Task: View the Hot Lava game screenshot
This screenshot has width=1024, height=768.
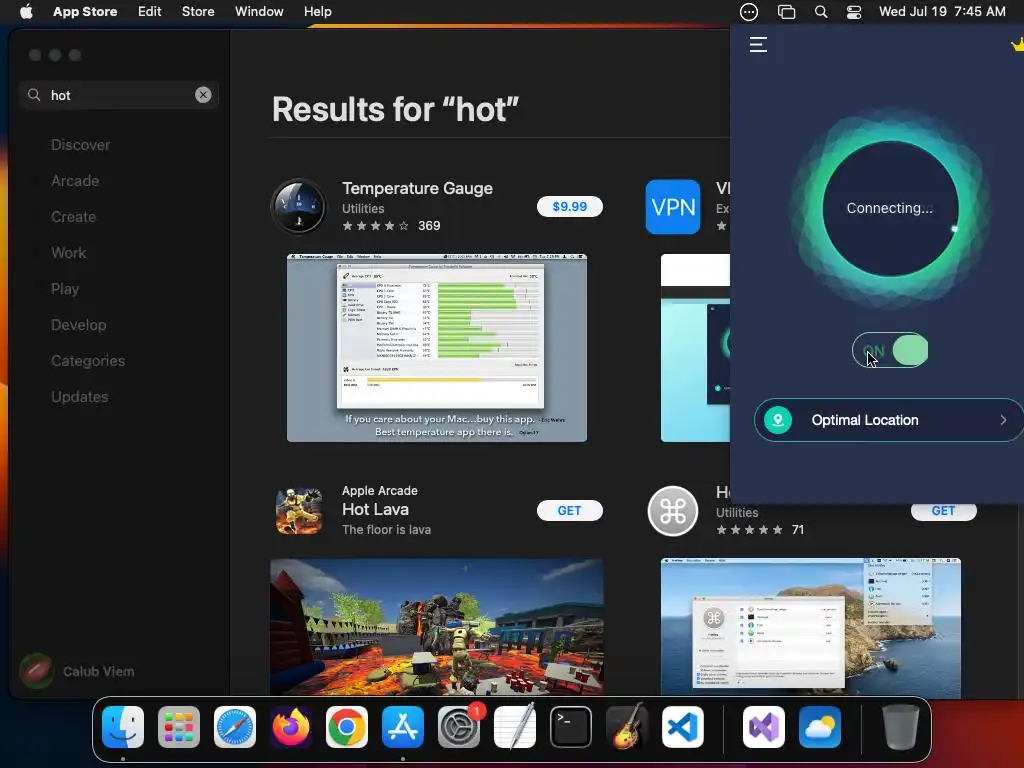Action: (437, 627)
